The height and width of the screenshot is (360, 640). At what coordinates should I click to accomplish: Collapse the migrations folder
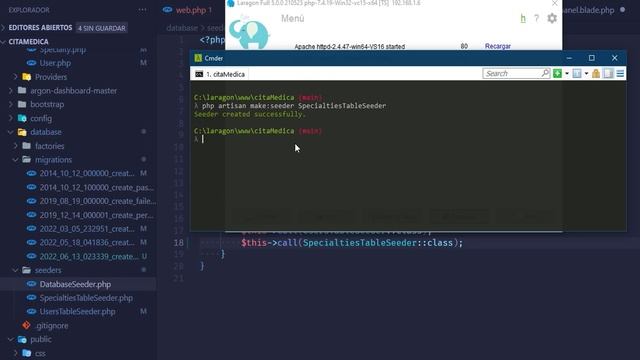tap(53, 160)
